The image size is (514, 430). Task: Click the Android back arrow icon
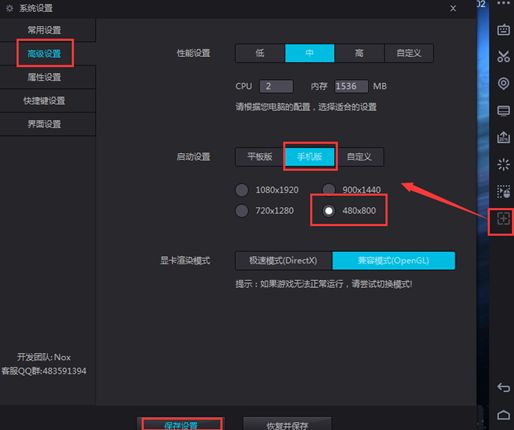tap(503, 387)
